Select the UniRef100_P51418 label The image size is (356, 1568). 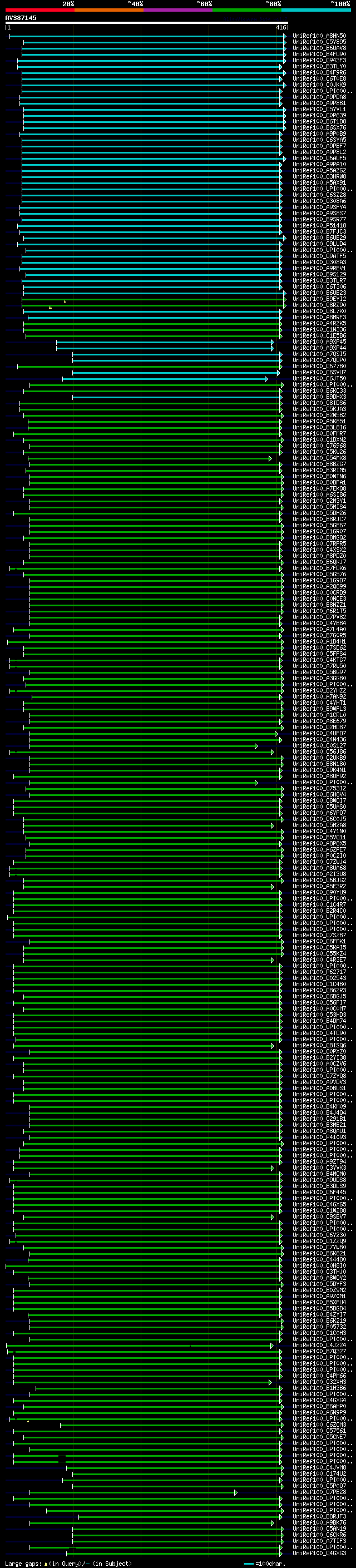(319, 226)
